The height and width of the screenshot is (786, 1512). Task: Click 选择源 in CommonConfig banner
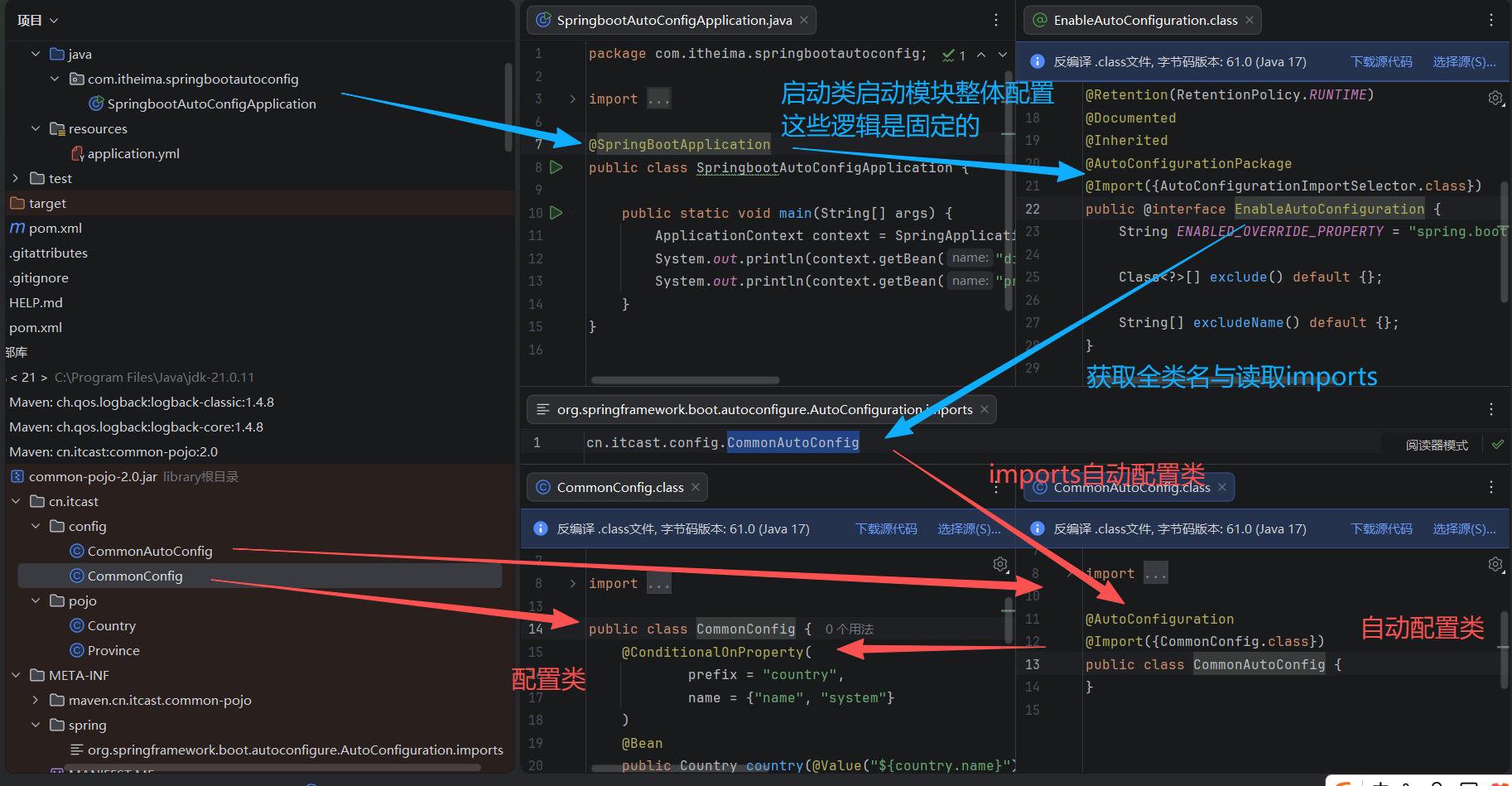click(x=970, y=529)
